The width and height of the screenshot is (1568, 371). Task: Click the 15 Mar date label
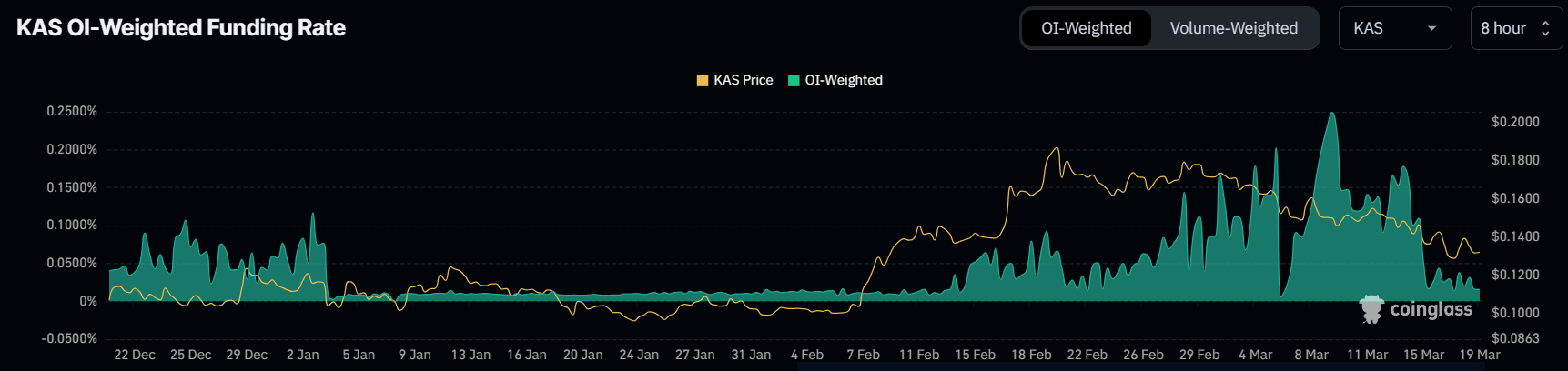[x=1423, y=355]
